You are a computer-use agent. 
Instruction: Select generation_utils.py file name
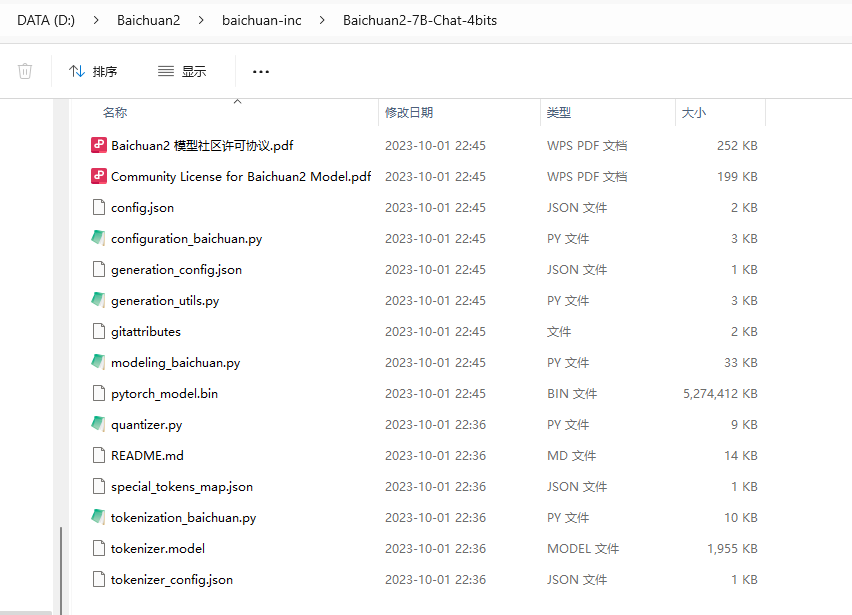(165, 300)
